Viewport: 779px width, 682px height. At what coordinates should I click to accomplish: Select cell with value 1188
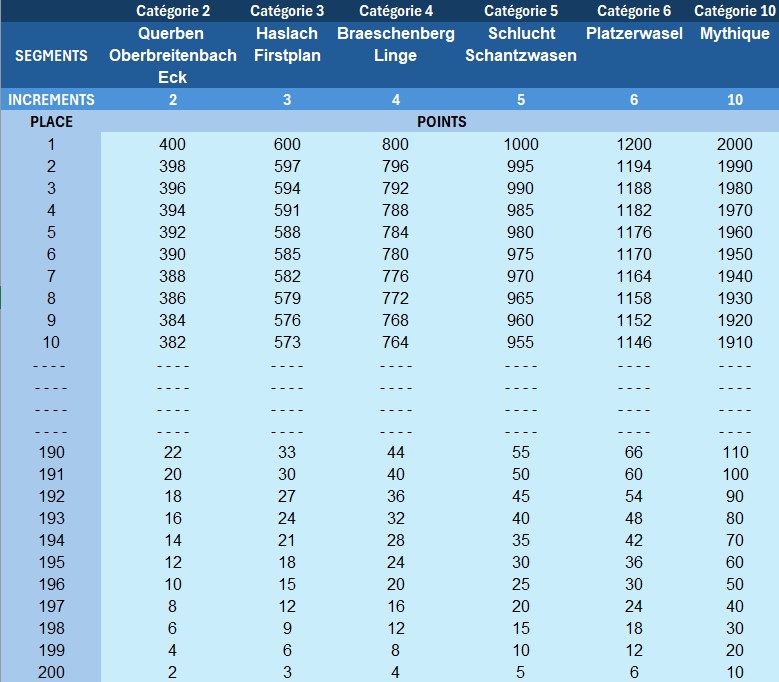click(x=634, y=188)
